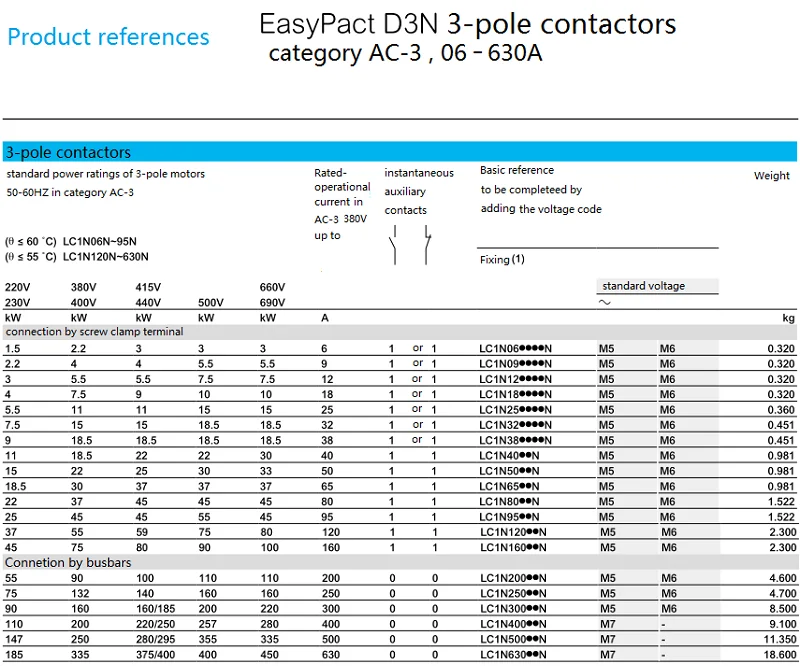Click the '500V' voltage header
Screen dimensions: 800x666
211,303
